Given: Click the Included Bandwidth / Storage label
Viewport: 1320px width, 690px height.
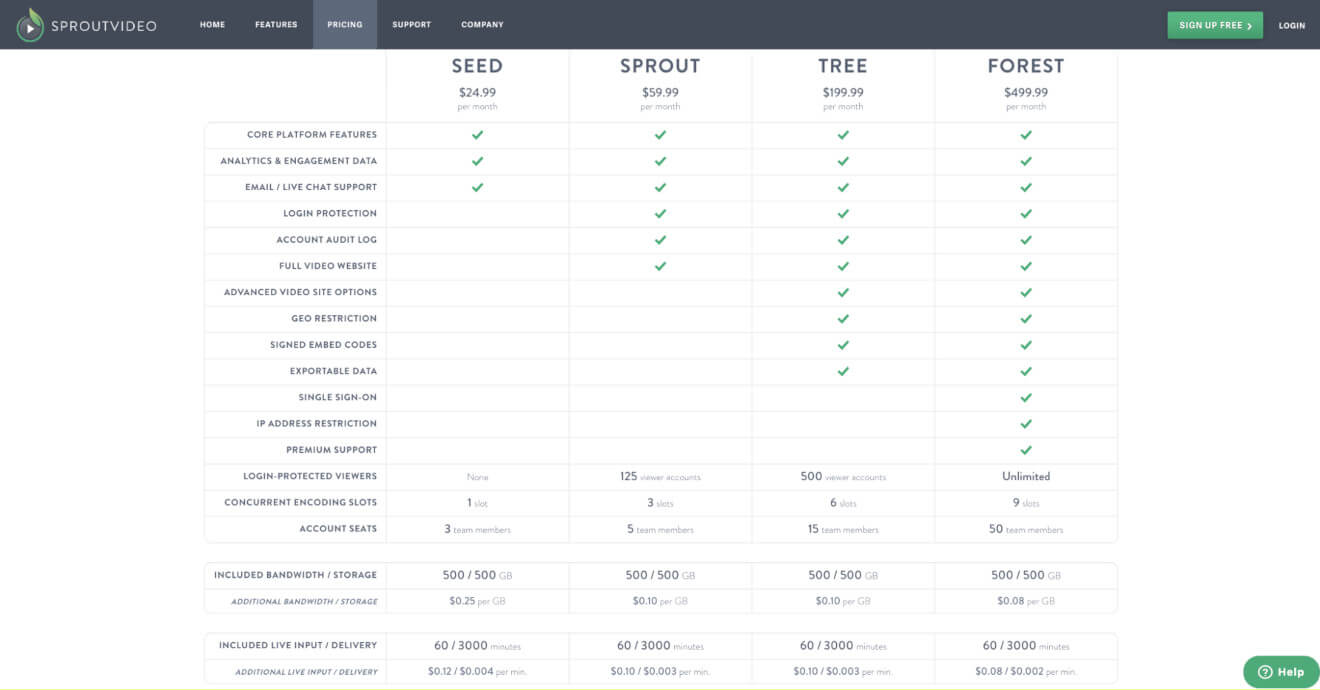Looking at the screenshot, I should coord(295,575).
